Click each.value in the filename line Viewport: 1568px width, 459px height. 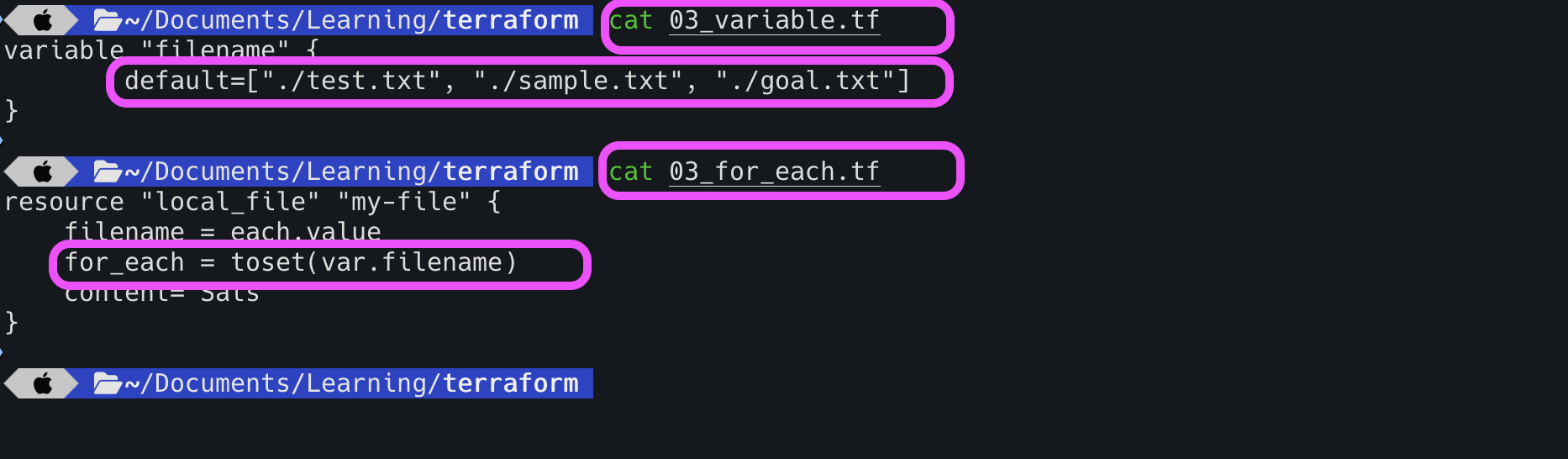pyautogui.click(x=306, y=232)
